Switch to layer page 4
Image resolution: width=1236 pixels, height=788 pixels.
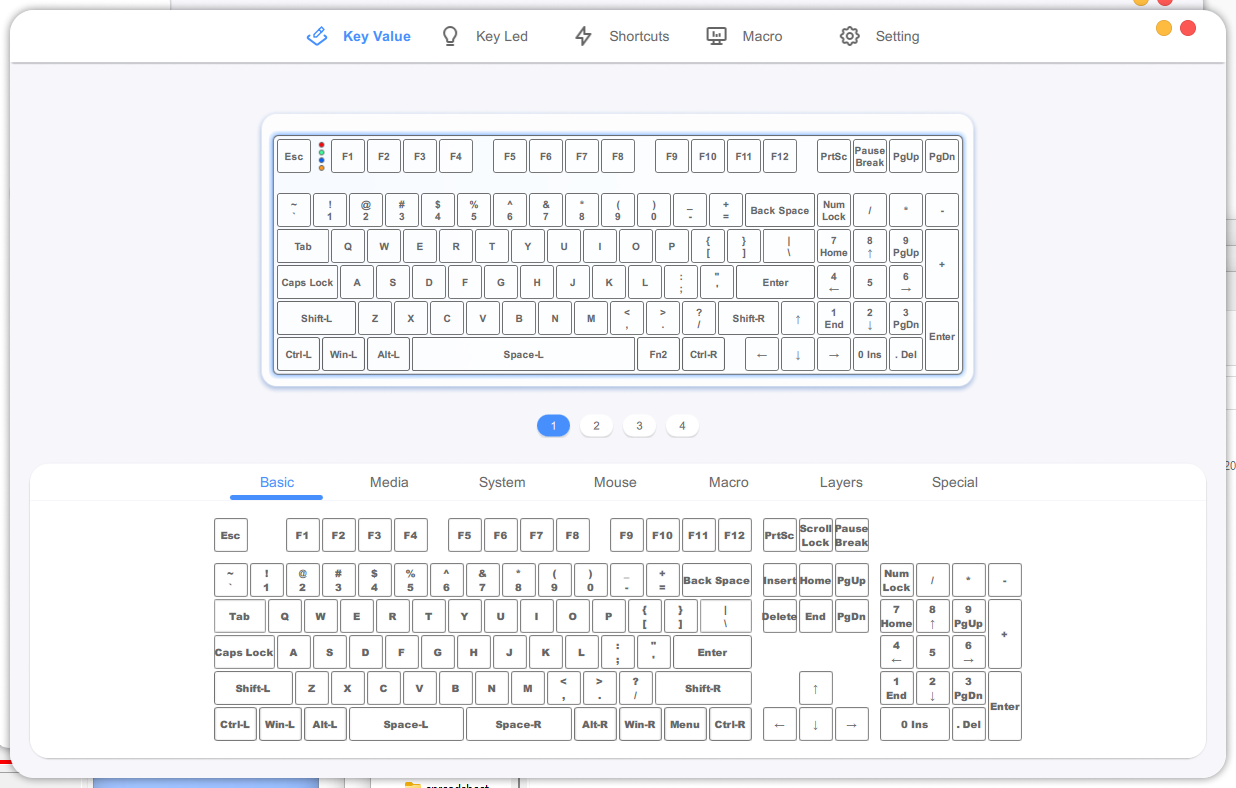[682, 426]
